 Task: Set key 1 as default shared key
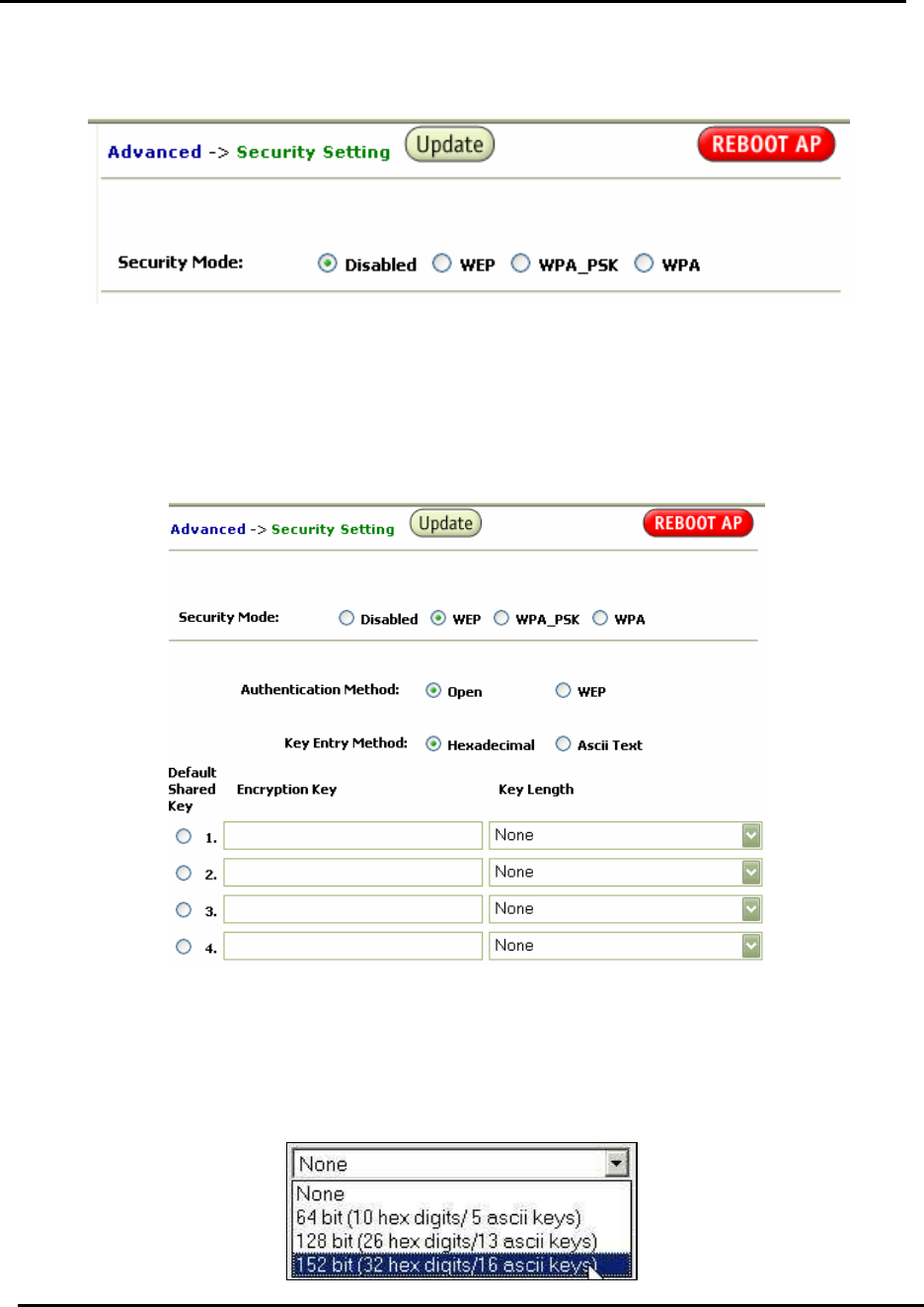[x=184, y=836]
